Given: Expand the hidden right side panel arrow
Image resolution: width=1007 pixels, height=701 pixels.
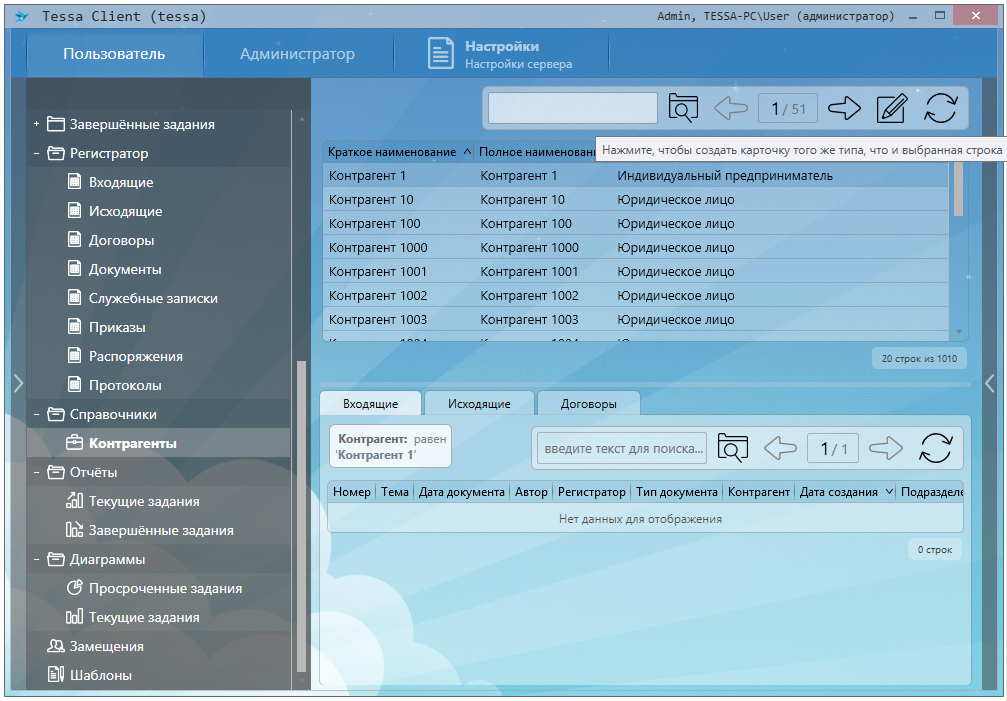Looking at the screenshot, I should pos(990,383).
